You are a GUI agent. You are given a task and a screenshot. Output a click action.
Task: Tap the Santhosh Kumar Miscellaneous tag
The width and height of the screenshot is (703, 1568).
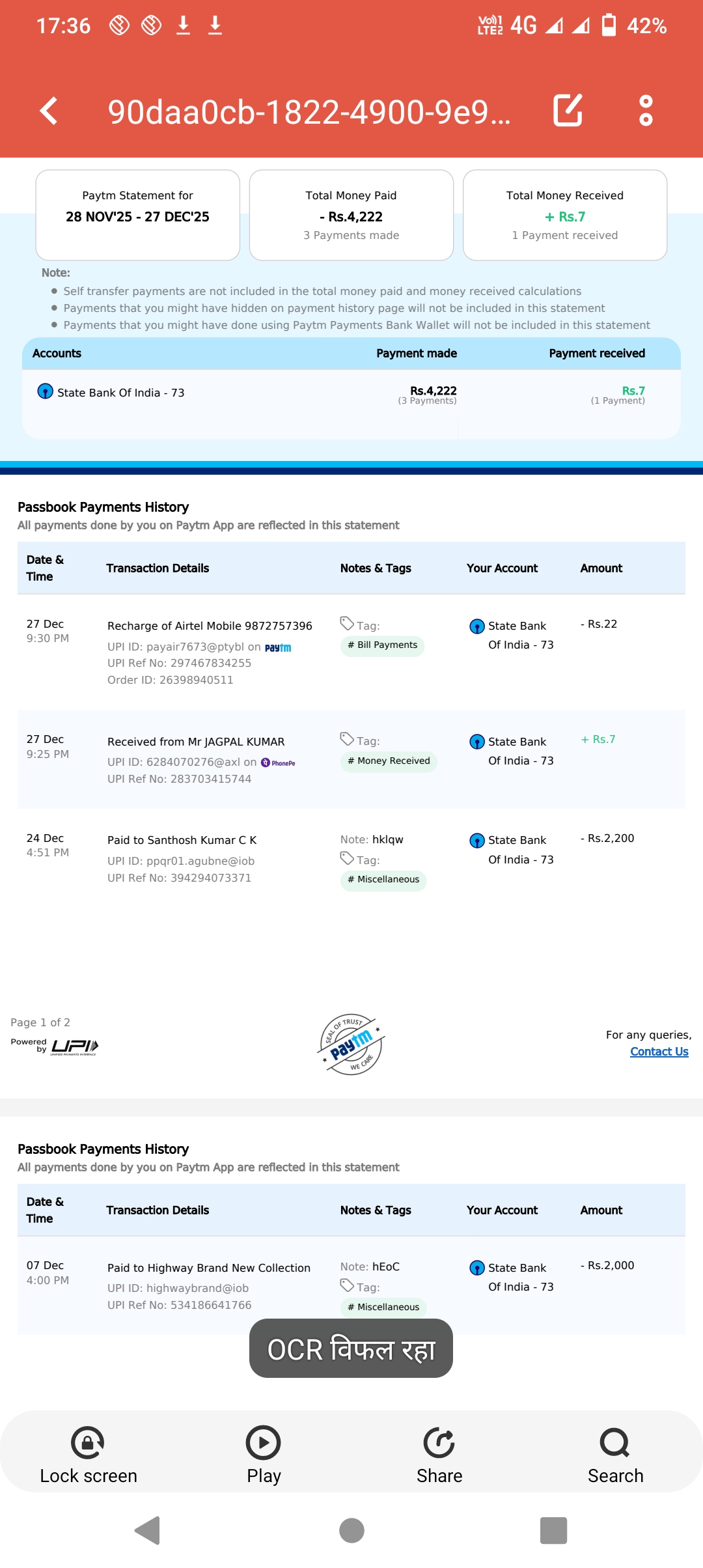click(x=383, y=880)
